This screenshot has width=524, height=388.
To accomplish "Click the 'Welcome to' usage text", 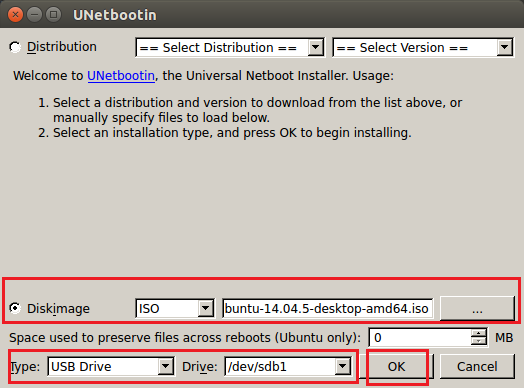I will tap(204, 76).
